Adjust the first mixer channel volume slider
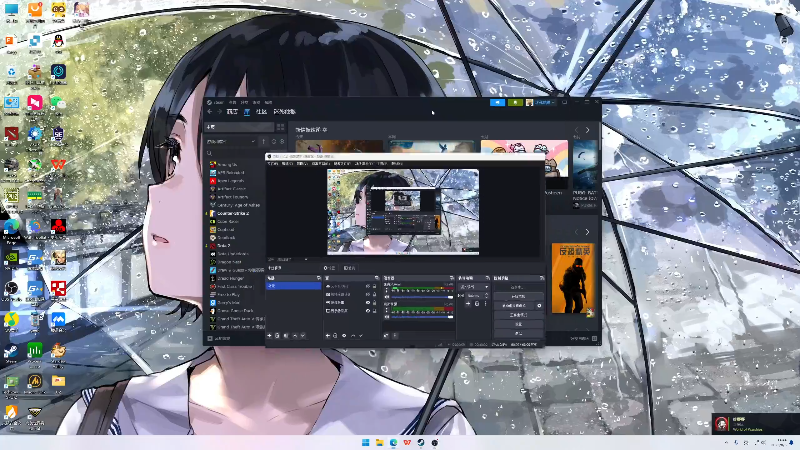This screenshot has height=450, width=800. [422, 297]
